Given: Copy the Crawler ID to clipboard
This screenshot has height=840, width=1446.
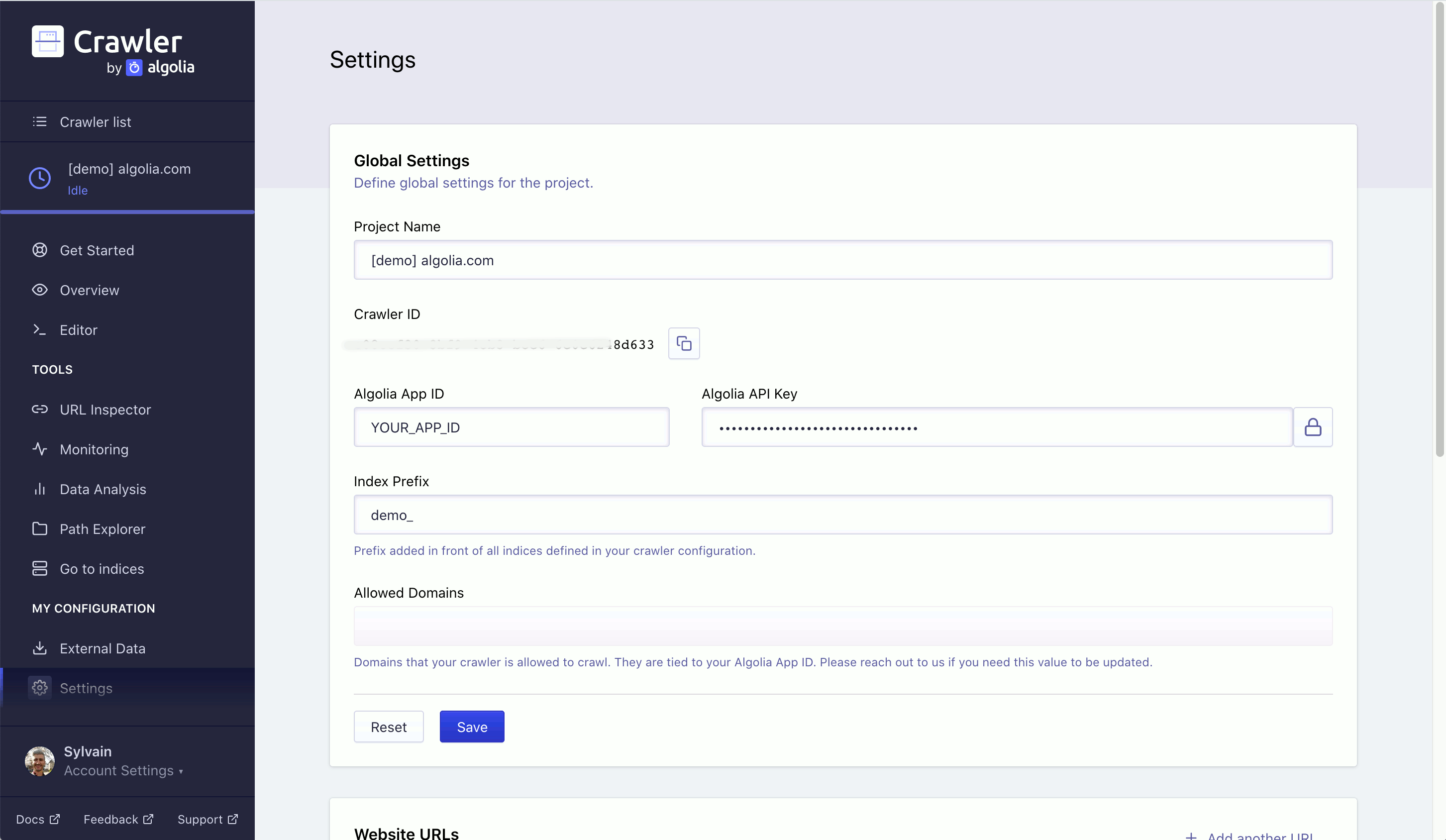Looking at the screenshot, I should [684, 343].
